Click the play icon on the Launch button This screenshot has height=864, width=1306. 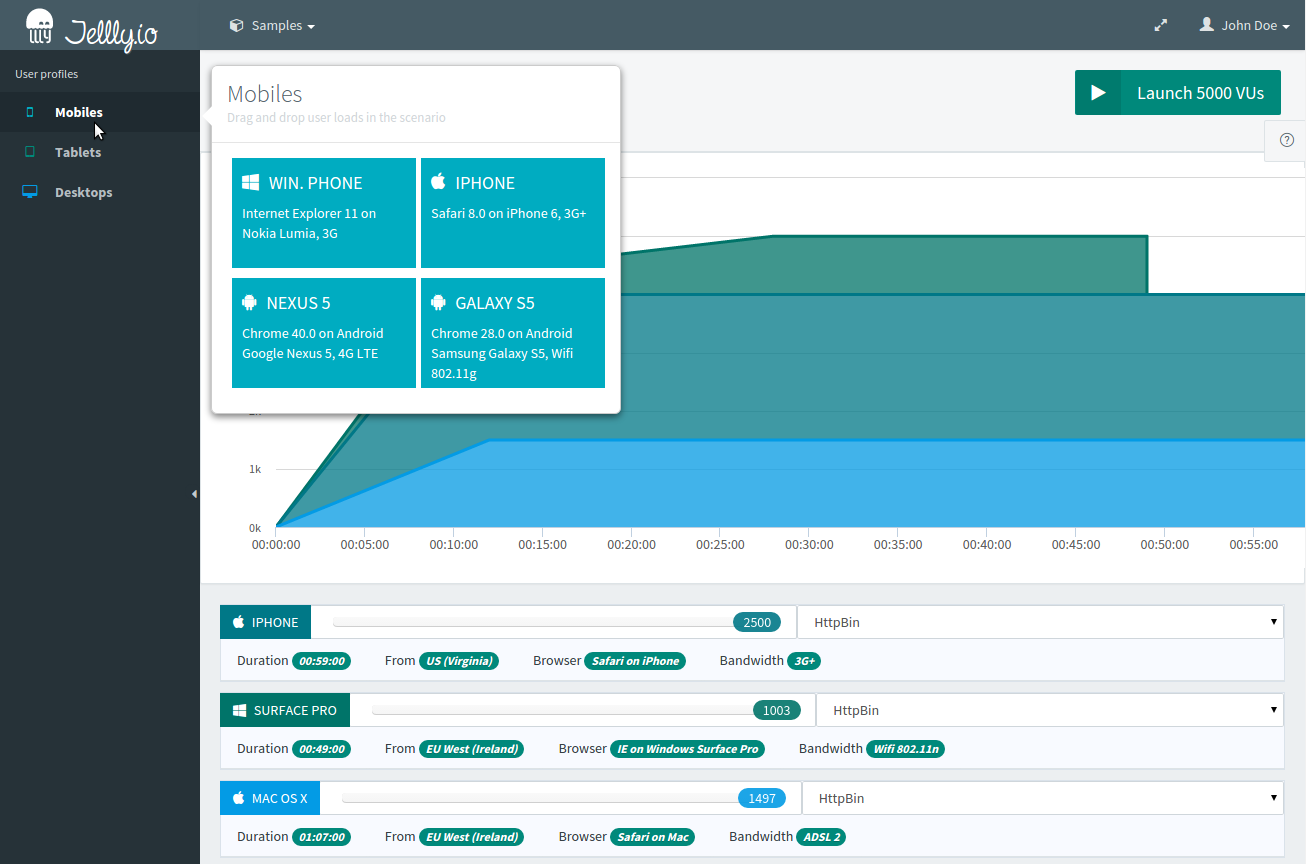(1098, 93)
